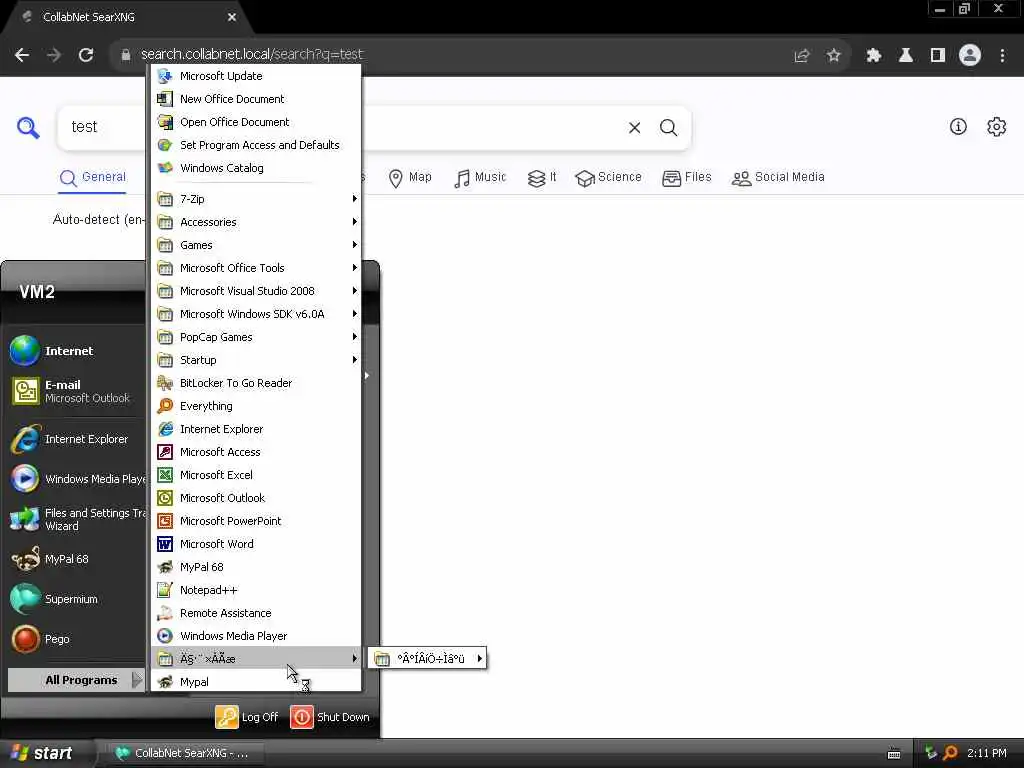Switch to the Map search tab
Image resolution: width=1024 pixels, height=768 pixels.
click(x=410, y=177)
